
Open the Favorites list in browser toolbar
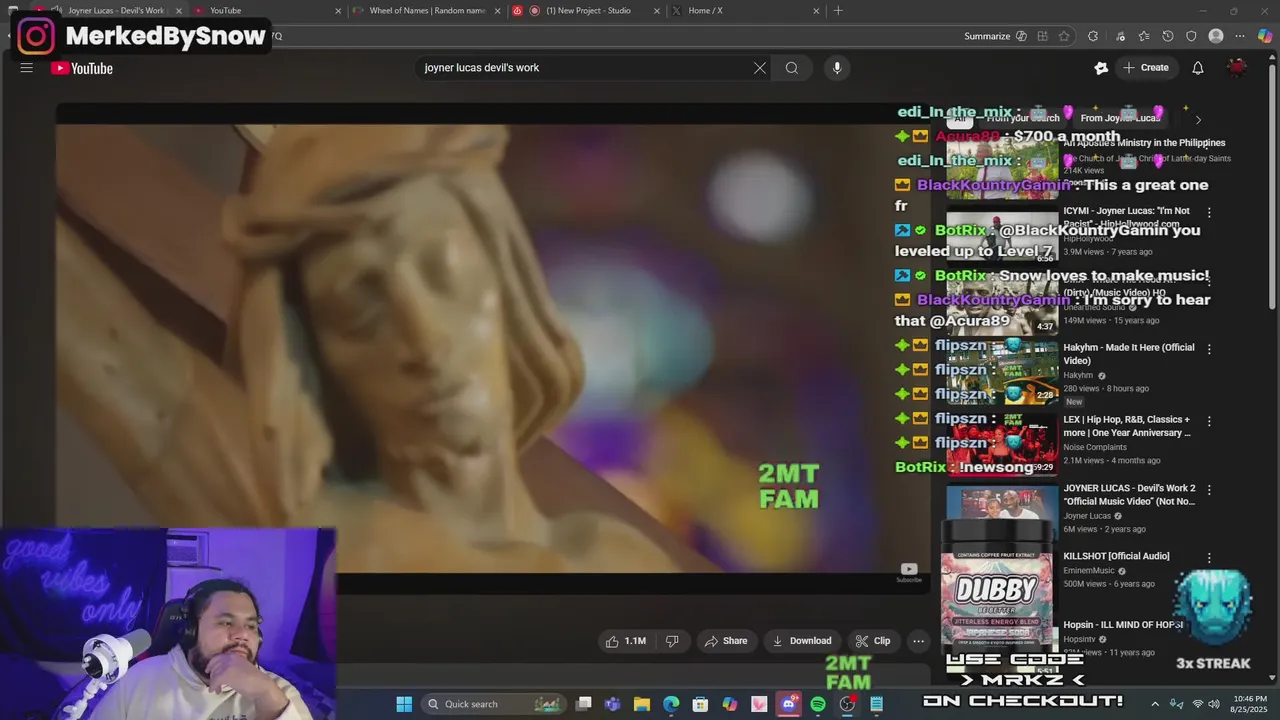point(1144,36)
